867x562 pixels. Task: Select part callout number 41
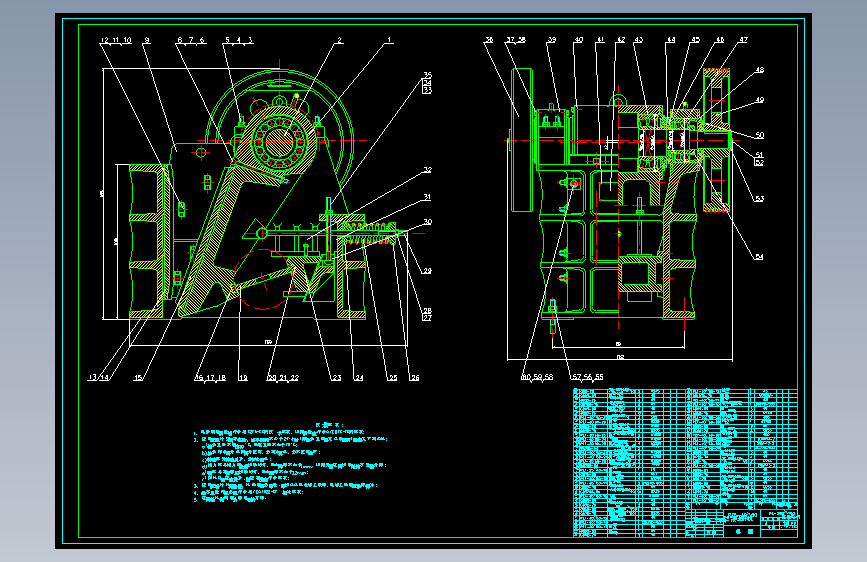click(600, 40)
